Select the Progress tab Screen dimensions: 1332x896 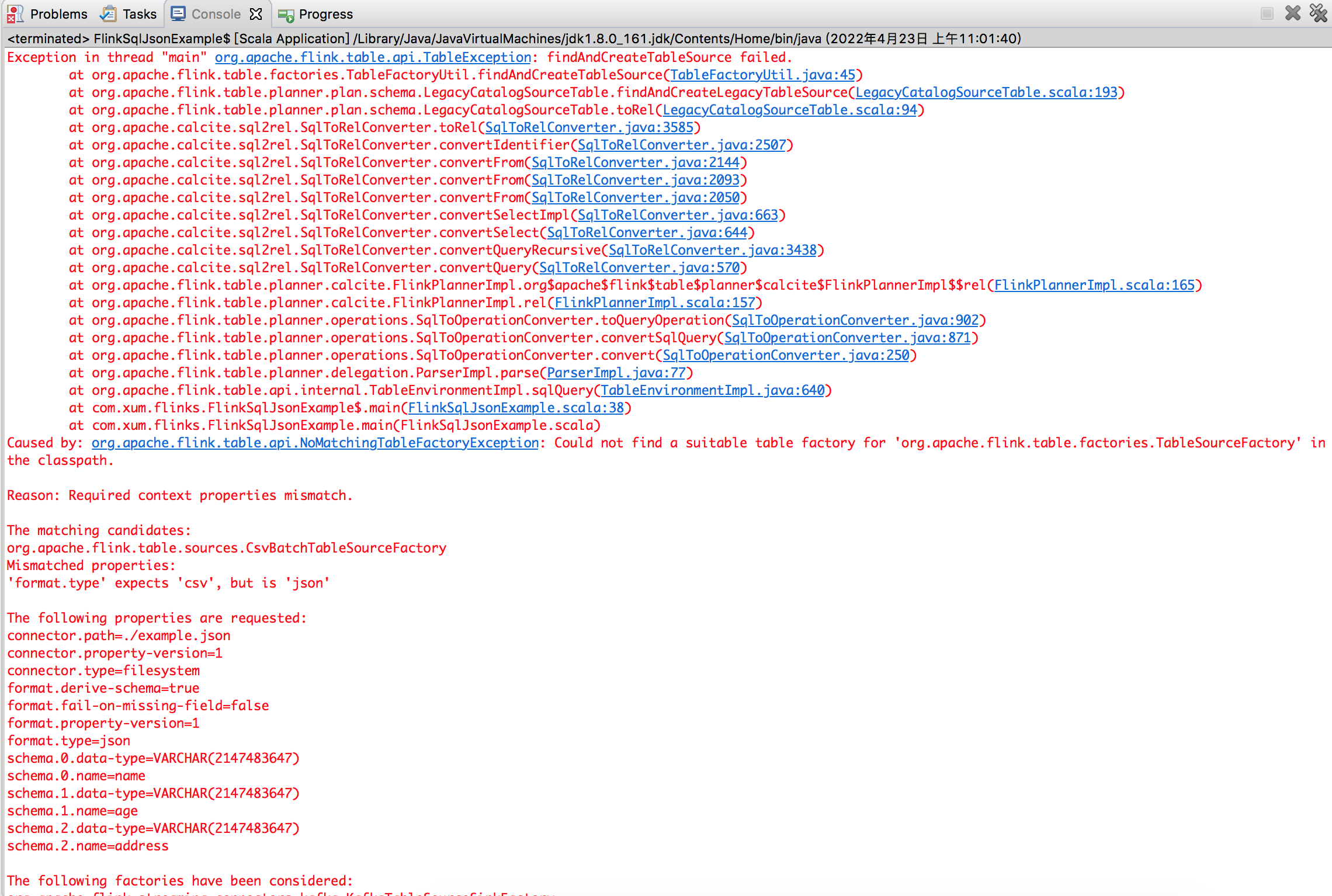click(325, 14)
